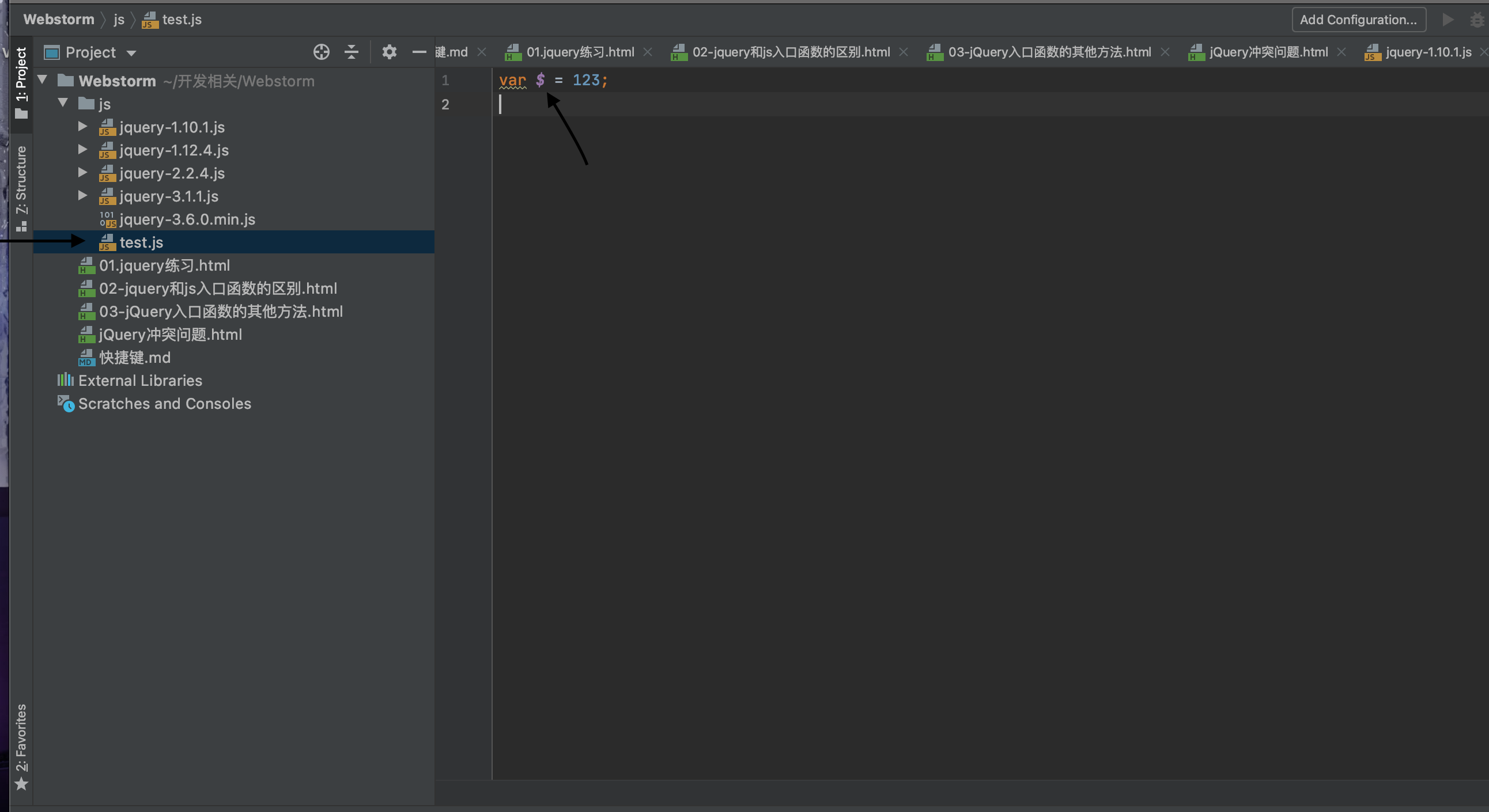The image size is (1489, 812).
Task: Click the Webstorm root folder icon
Action: (65, 80)
